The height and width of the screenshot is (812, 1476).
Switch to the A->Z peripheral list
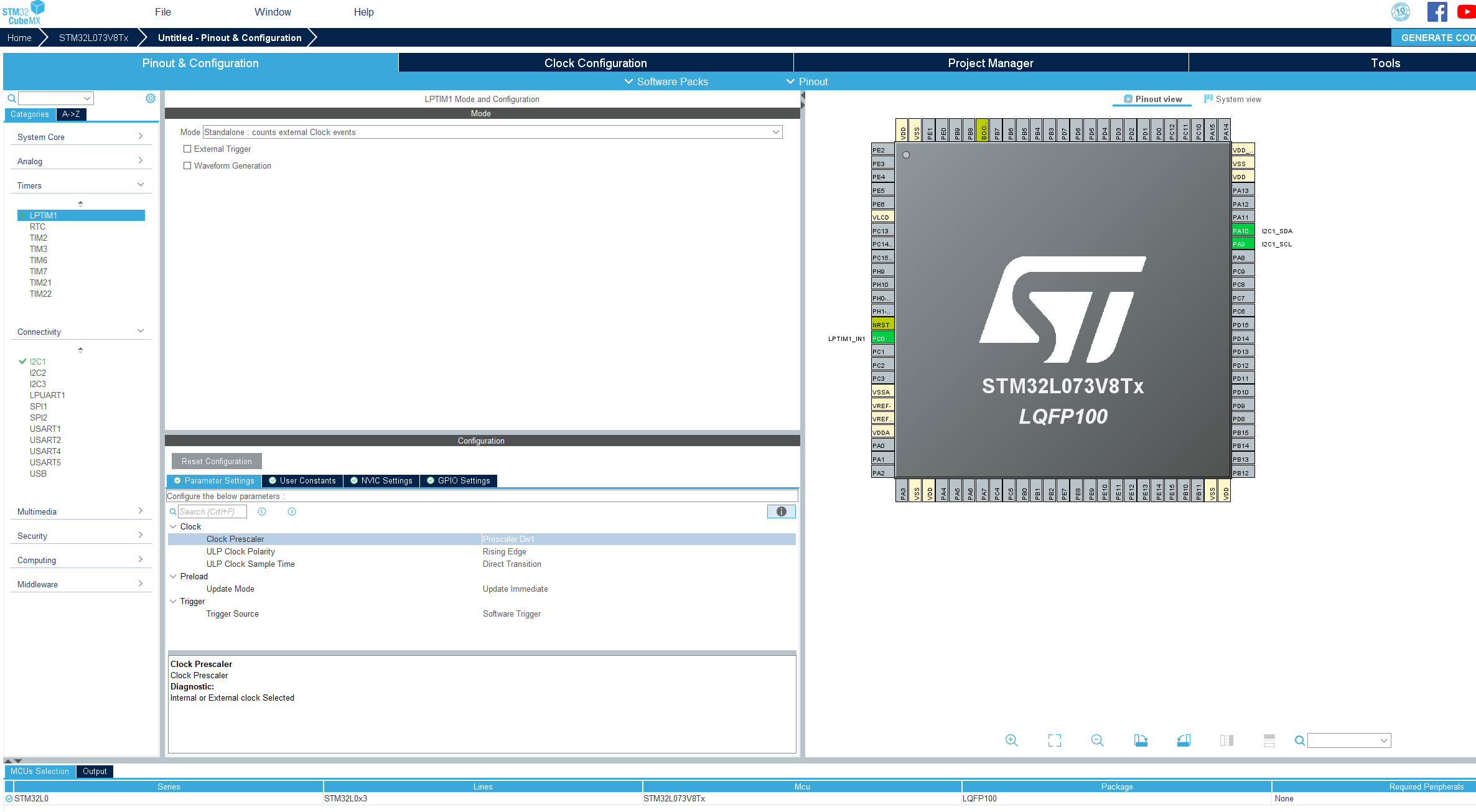tap(71, 114)
